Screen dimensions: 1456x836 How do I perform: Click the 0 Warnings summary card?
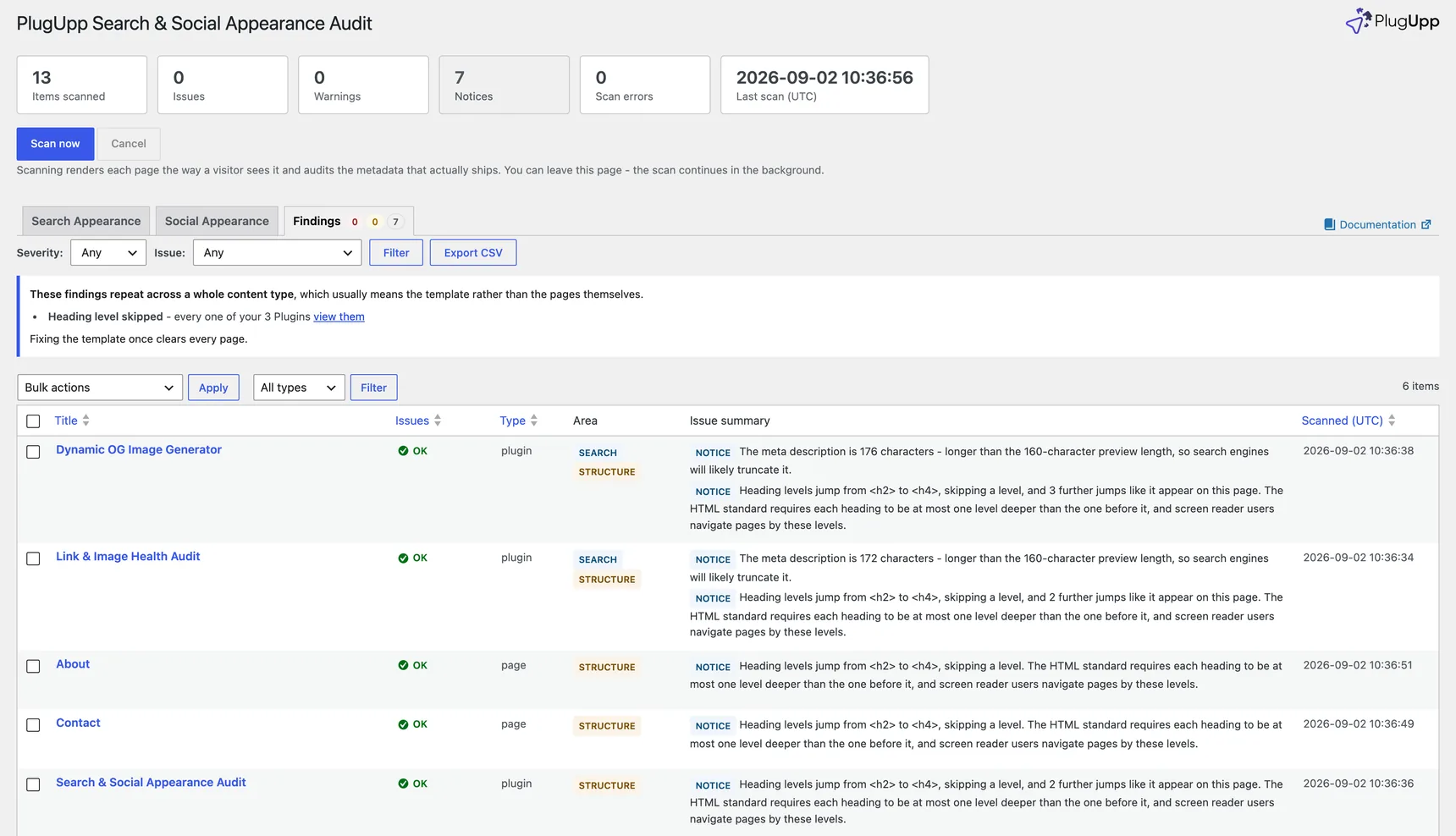click(x=363, y=85)
